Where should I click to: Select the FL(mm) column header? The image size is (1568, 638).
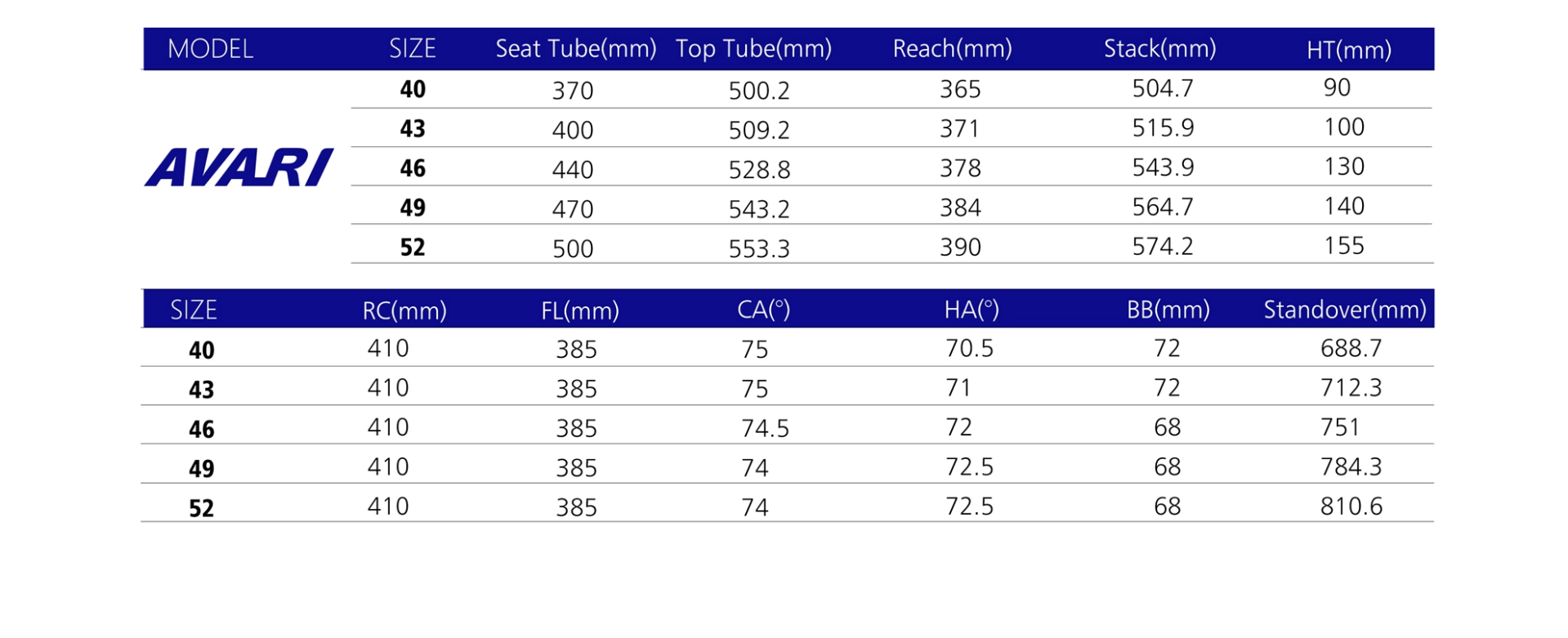(x=579, y=310)
